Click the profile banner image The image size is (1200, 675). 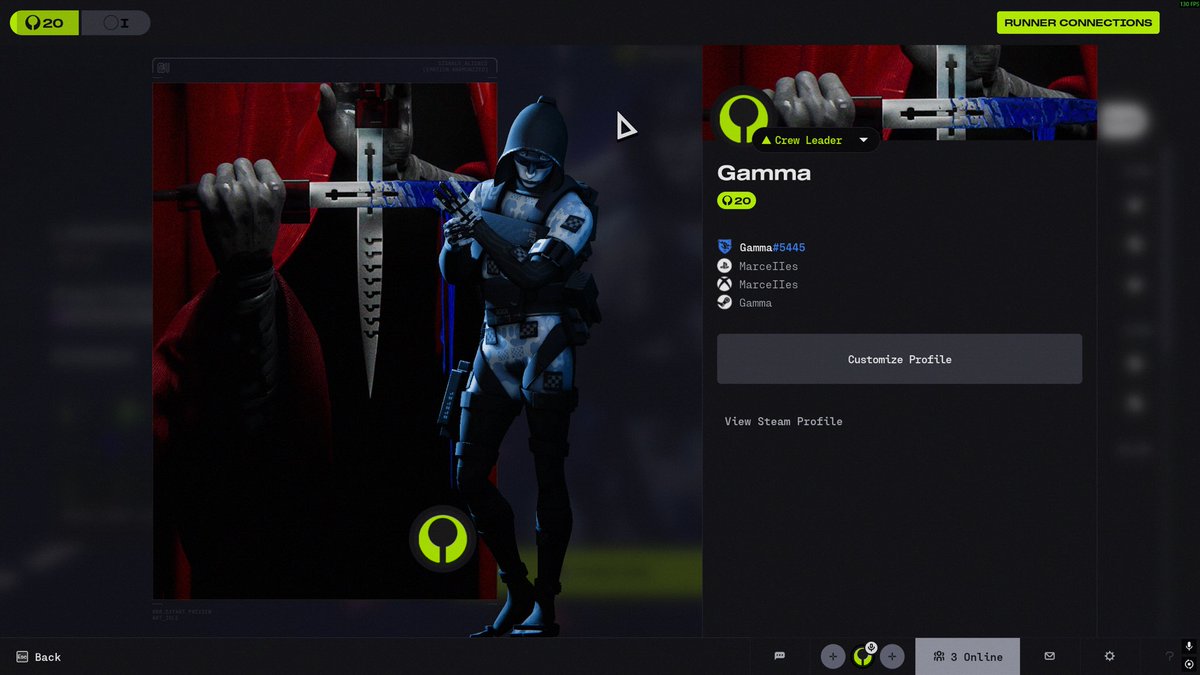tap(900, 92)
